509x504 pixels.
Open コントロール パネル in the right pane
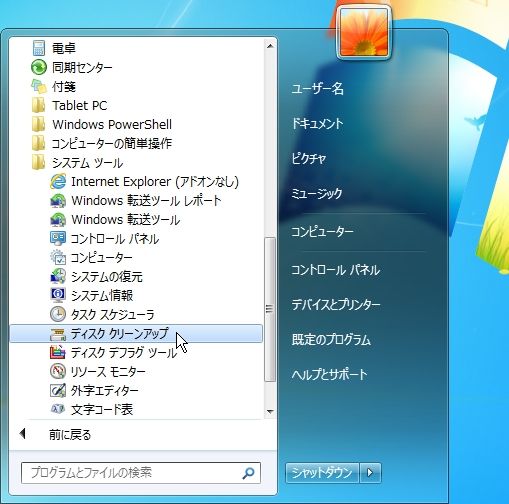335,270
